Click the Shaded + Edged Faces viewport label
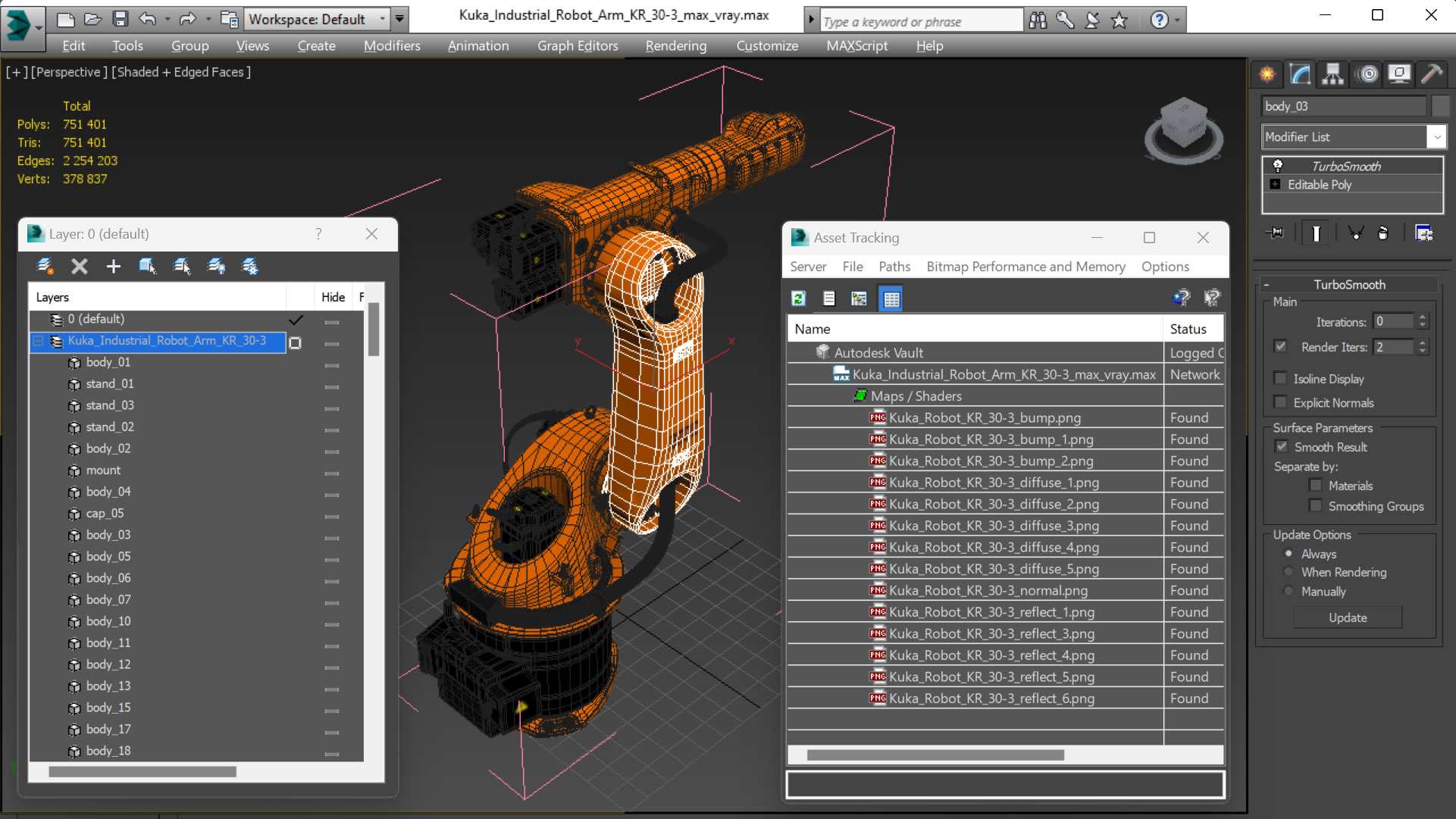The height and width of the screenshot is (819, 1456). 181,72
